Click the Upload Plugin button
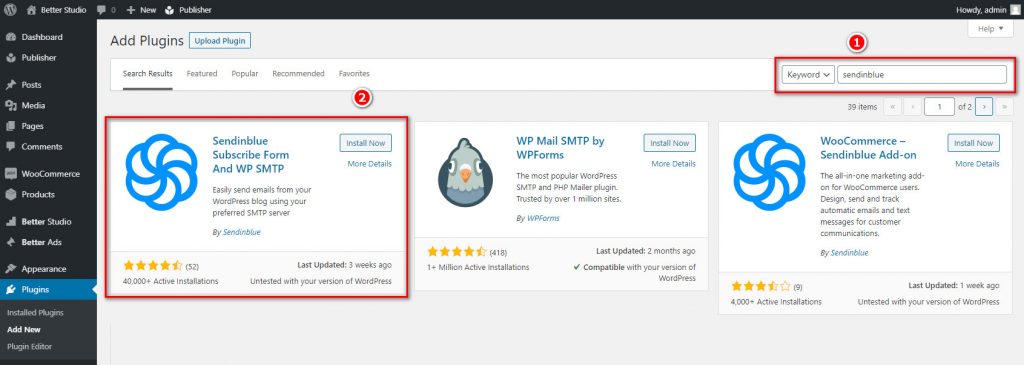Image resolution: width=1024 pixels, height=365 pixels. (x=220, y=40)
